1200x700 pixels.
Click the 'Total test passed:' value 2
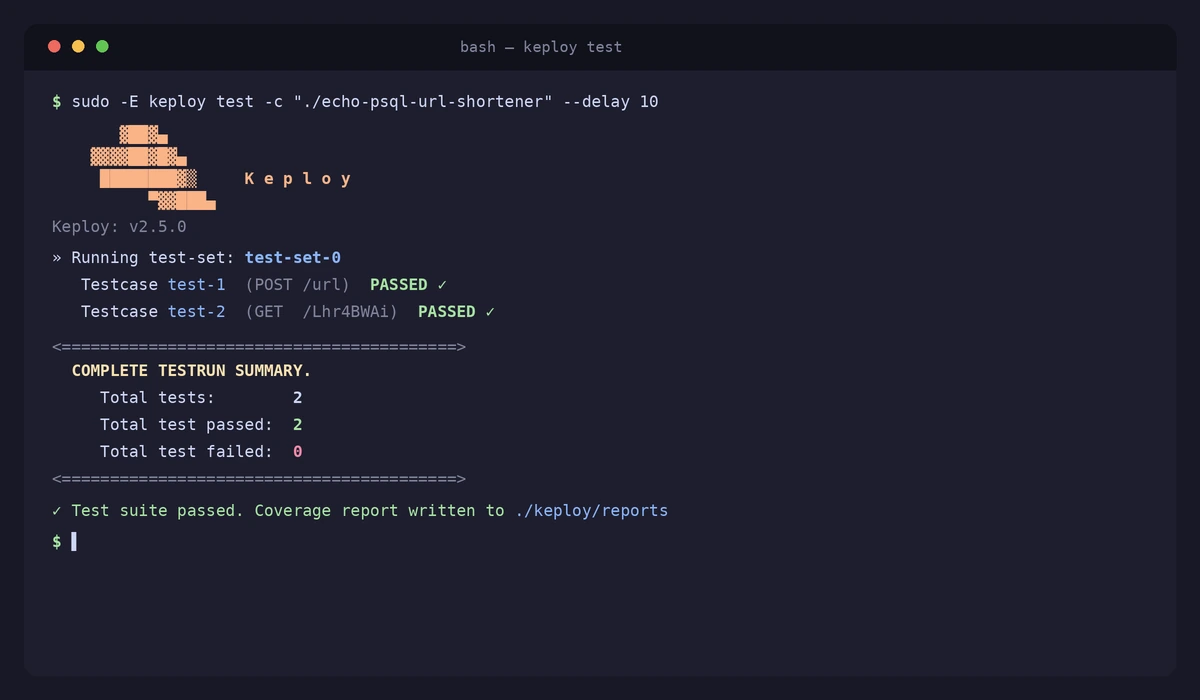point(298,425)
